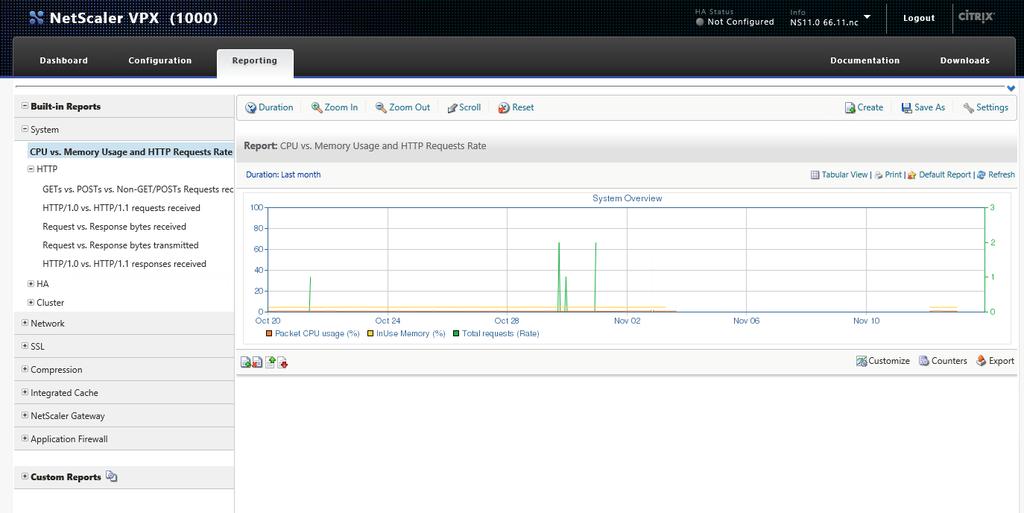Expand the NetScaler Gateway group

point(25,416)
